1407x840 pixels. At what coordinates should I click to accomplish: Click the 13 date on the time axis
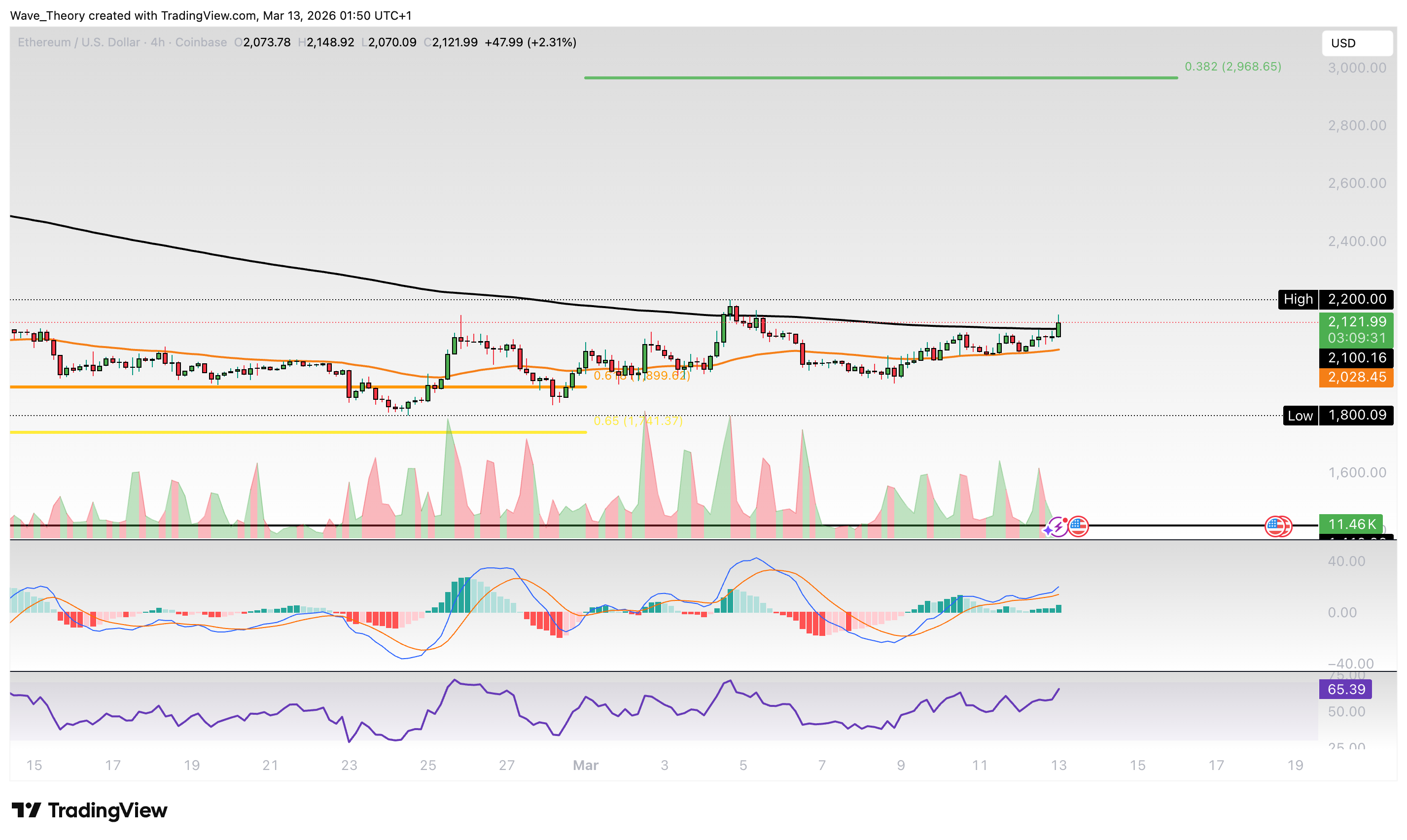[x=1058, y=765]
